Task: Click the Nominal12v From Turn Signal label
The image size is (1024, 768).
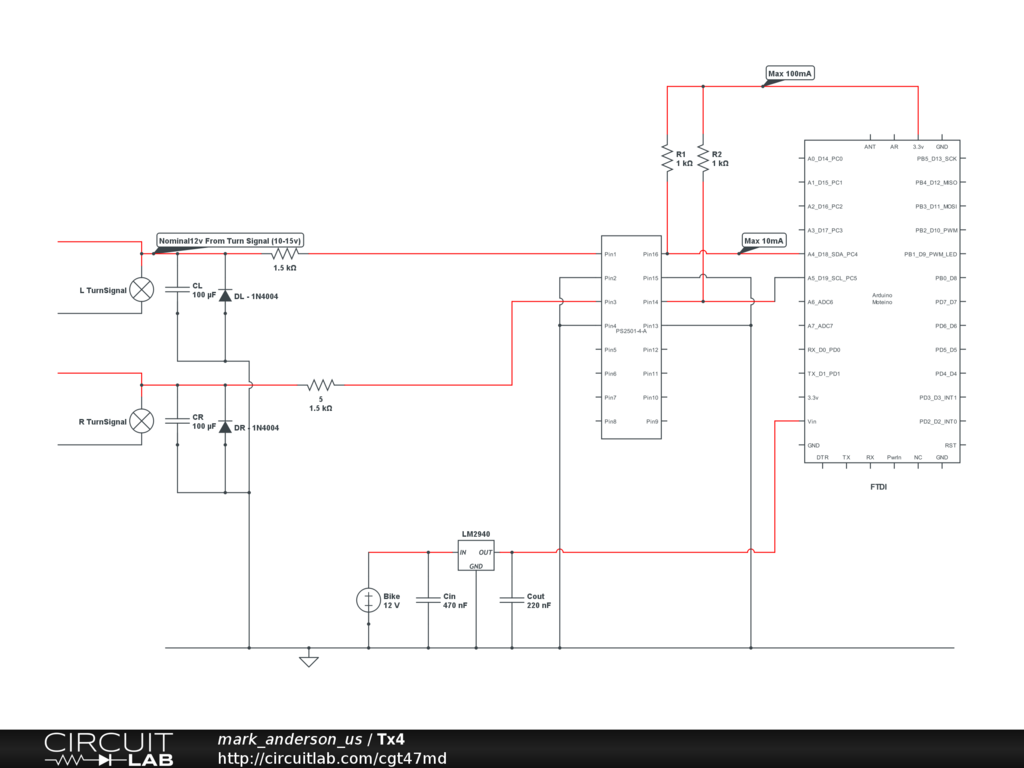Action: point(230,241)
